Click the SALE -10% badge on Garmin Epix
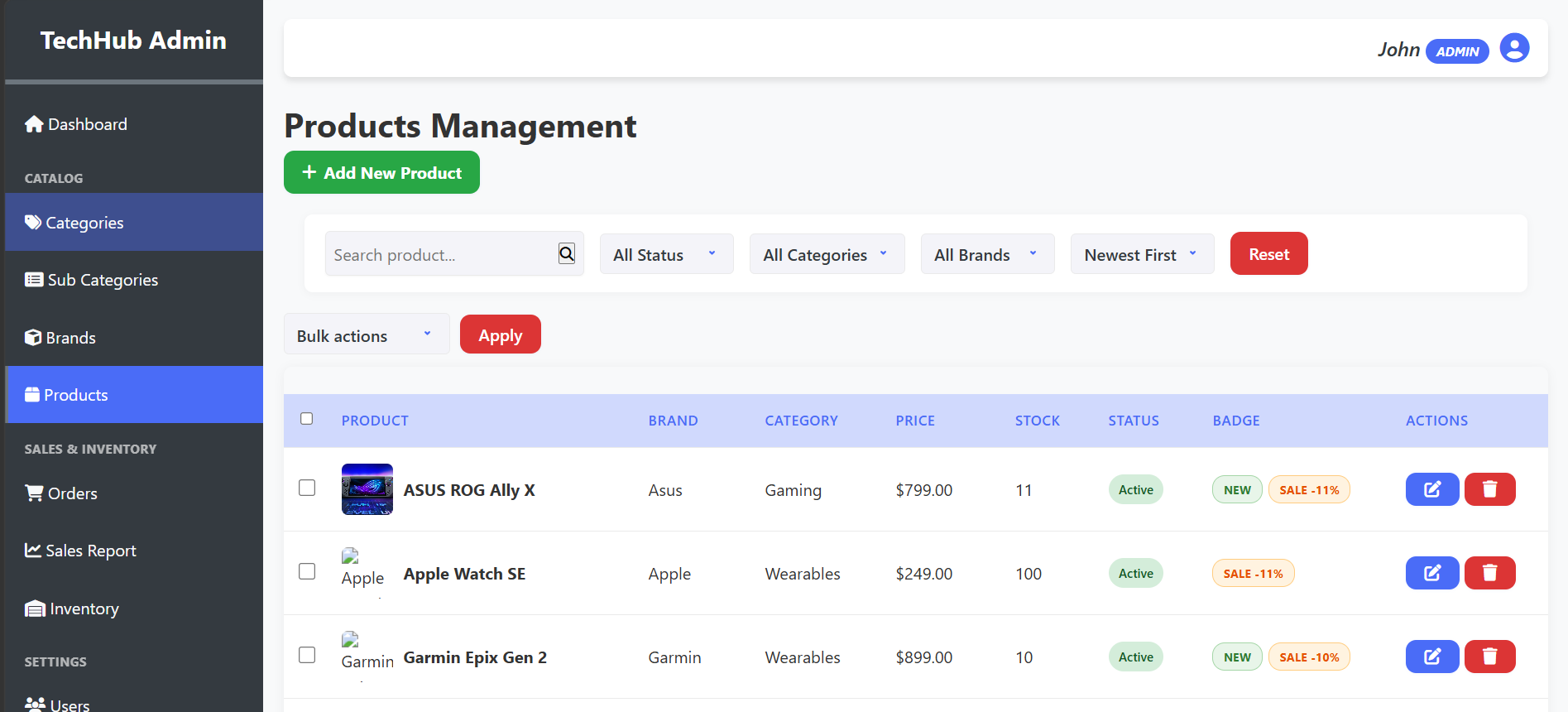Image resolution: width=1568 pixels, height=712 pixels. tap(1309, 657)
